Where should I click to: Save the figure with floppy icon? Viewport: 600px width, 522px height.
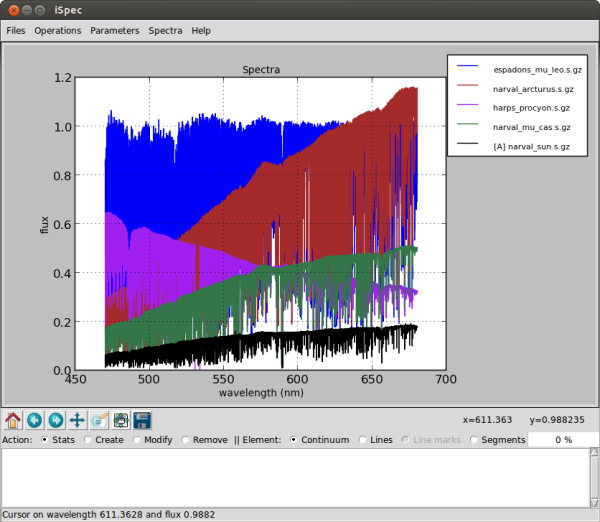(142, 420)
